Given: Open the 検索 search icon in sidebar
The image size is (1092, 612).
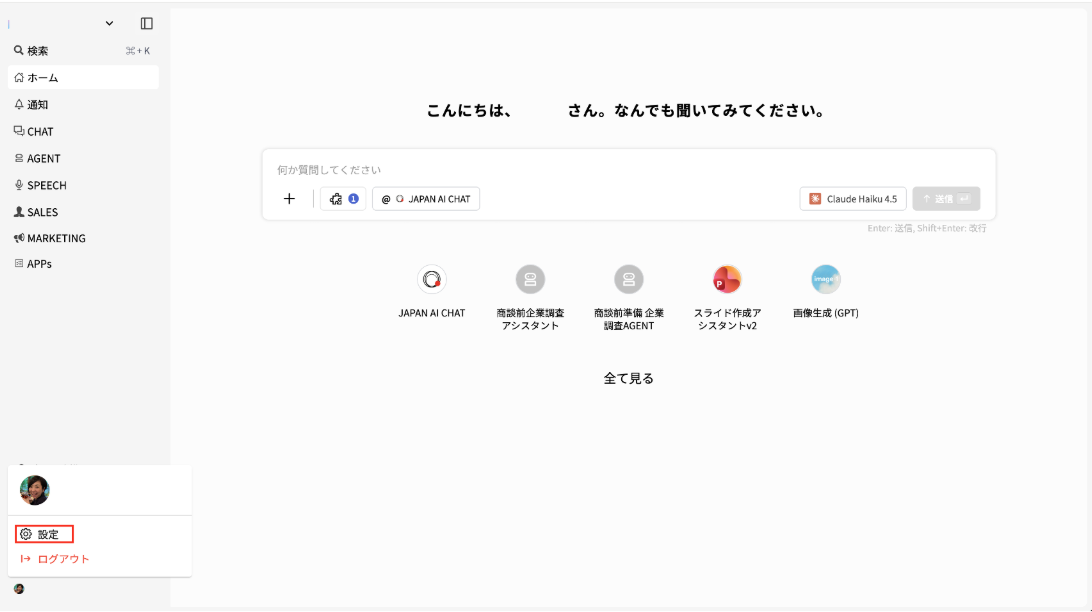Looking at the screenshot, I should (18, 50).
